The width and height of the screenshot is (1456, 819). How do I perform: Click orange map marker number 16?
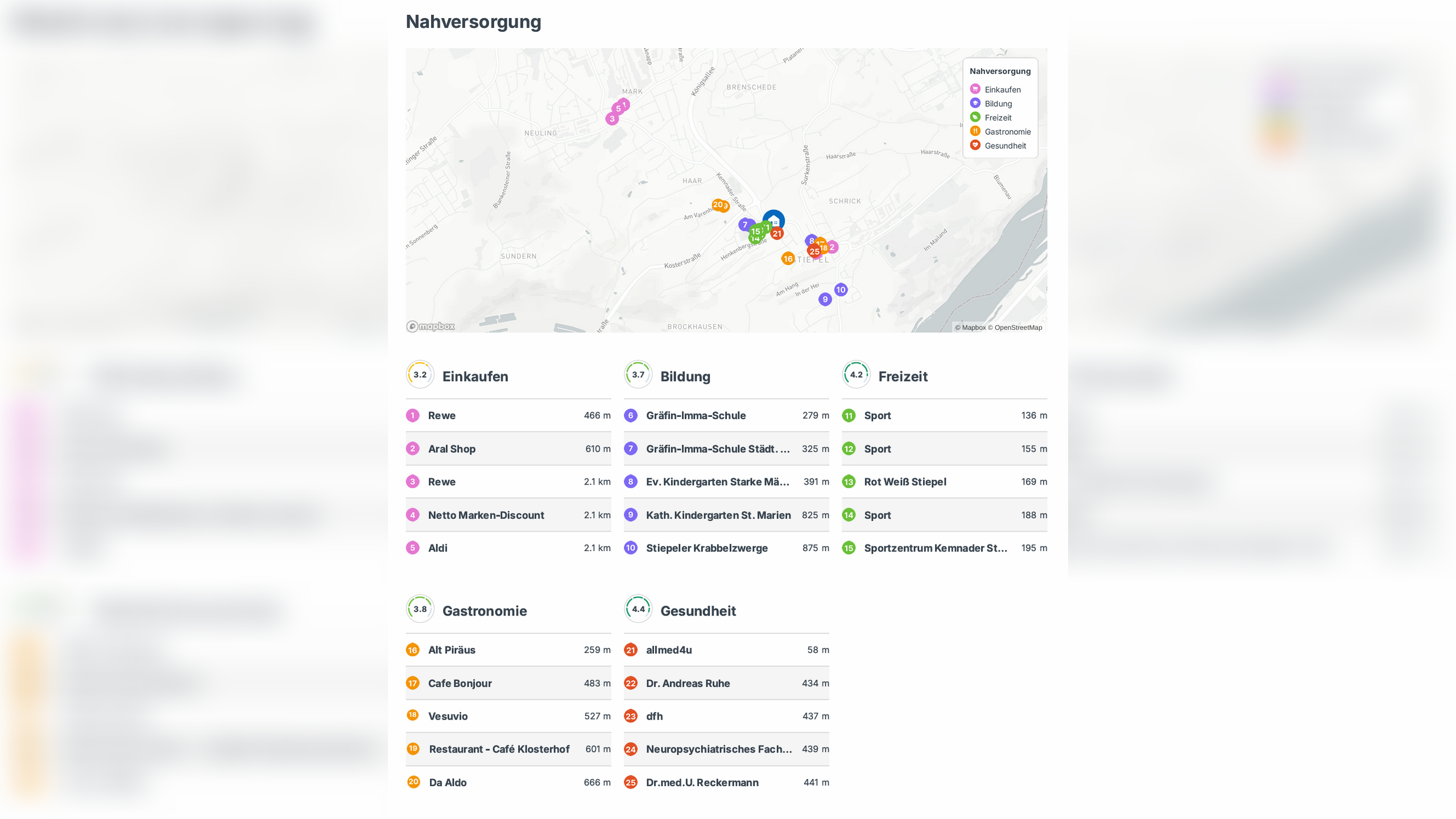(788, 259)
